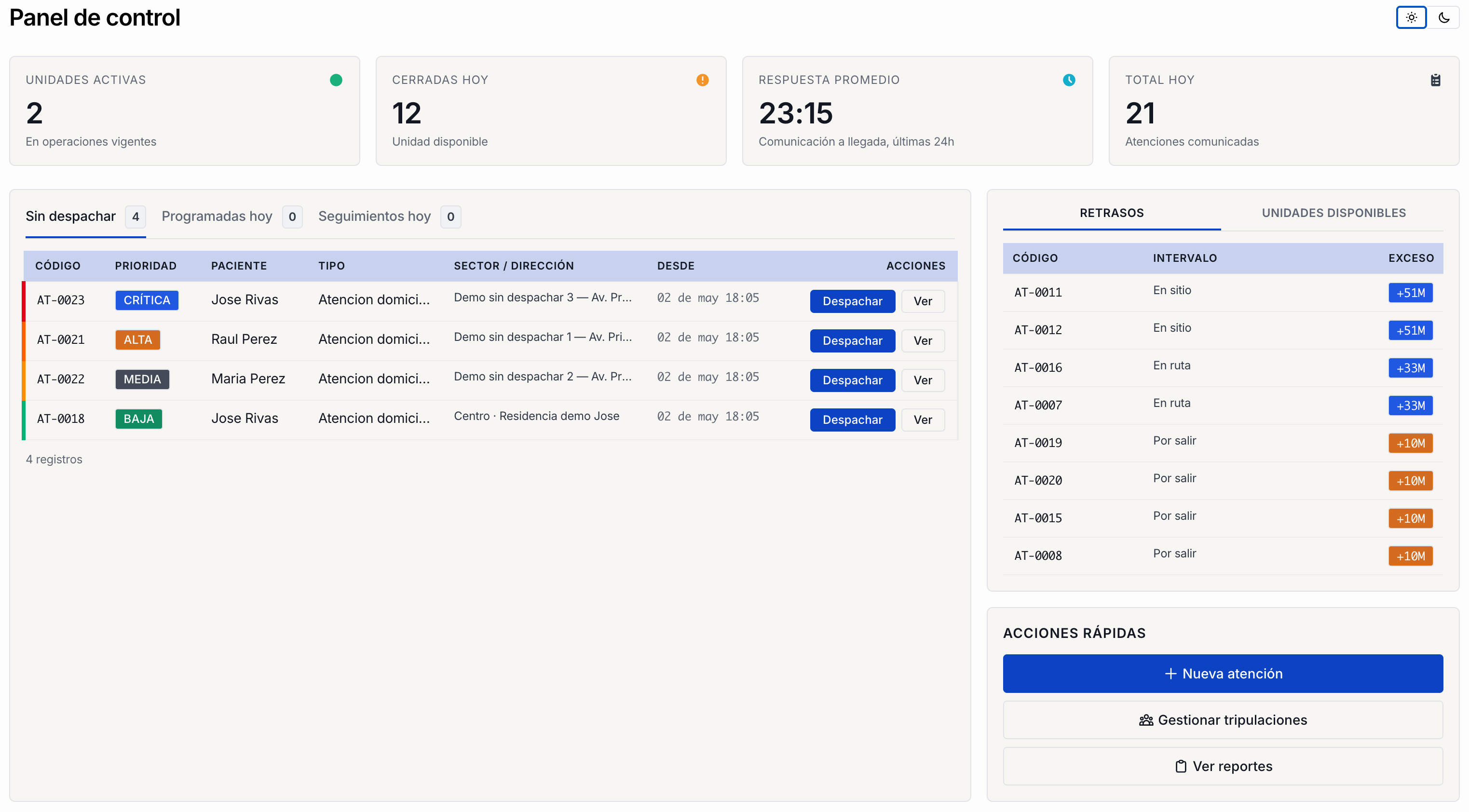The width and height of the screenshot is (1469, 812).
Task: Click the MEDIA priority badge
Action: pyautogui.click(x=142, y=379)
